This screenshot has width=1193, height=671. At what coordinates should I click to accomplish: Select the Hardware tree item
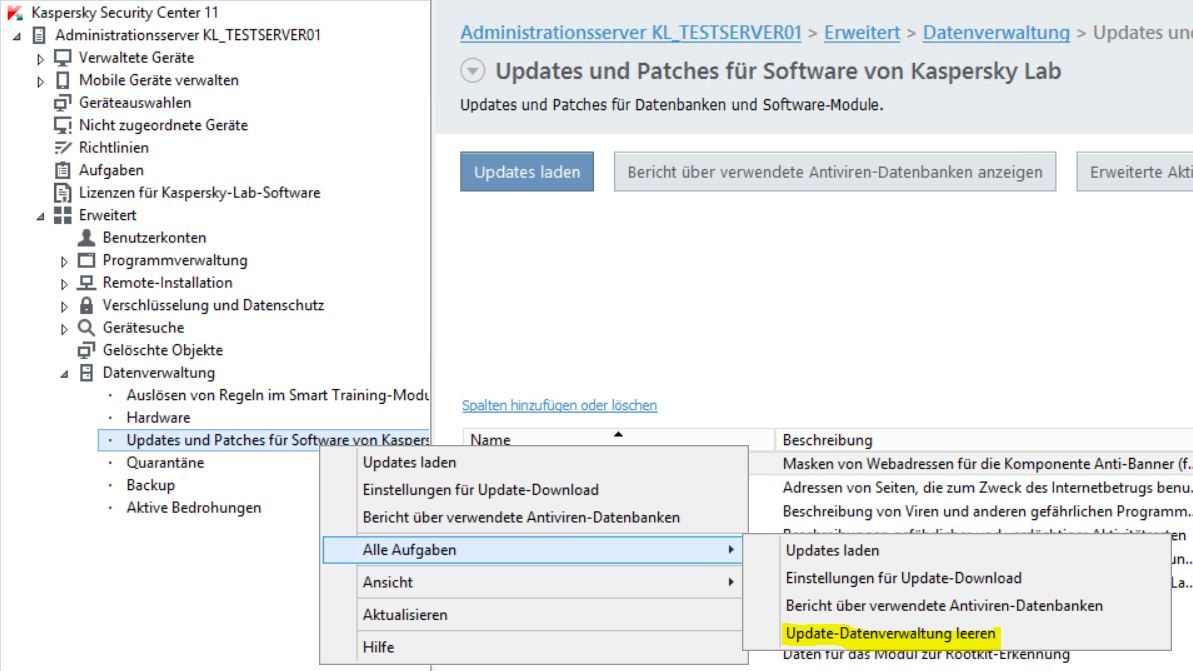(x=158, y=418)
